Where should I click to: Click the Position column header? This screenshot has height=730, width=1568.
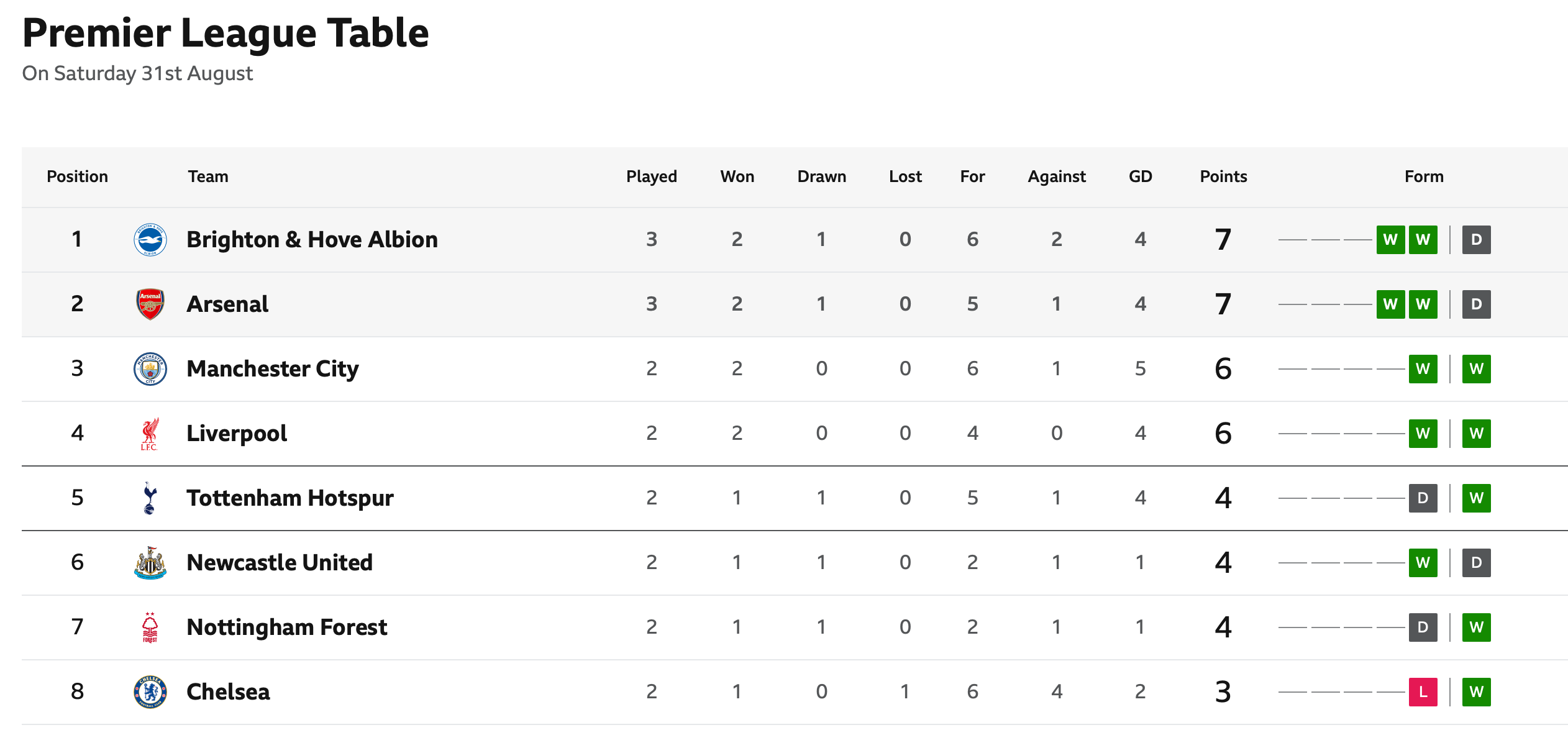[x=78, y=176]
